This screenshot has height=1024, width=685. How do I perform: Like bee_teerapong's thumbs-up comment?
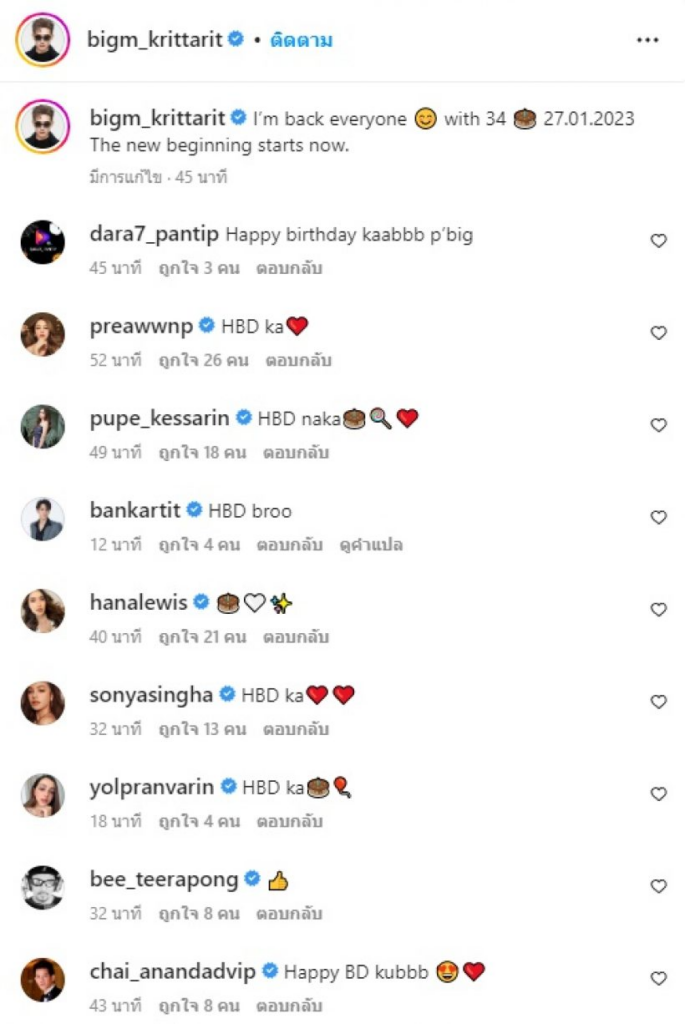[x=658, y=886]
